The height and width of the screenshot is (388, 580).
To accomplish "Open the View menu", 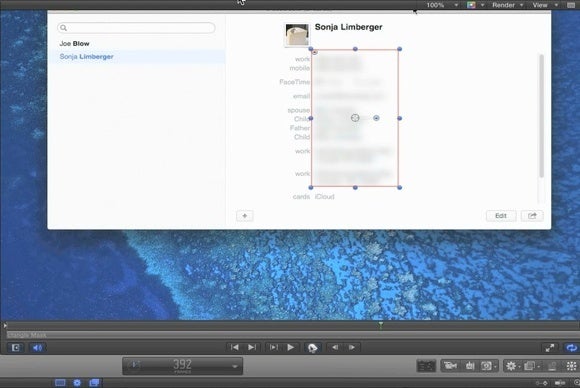I will (544, 5).
